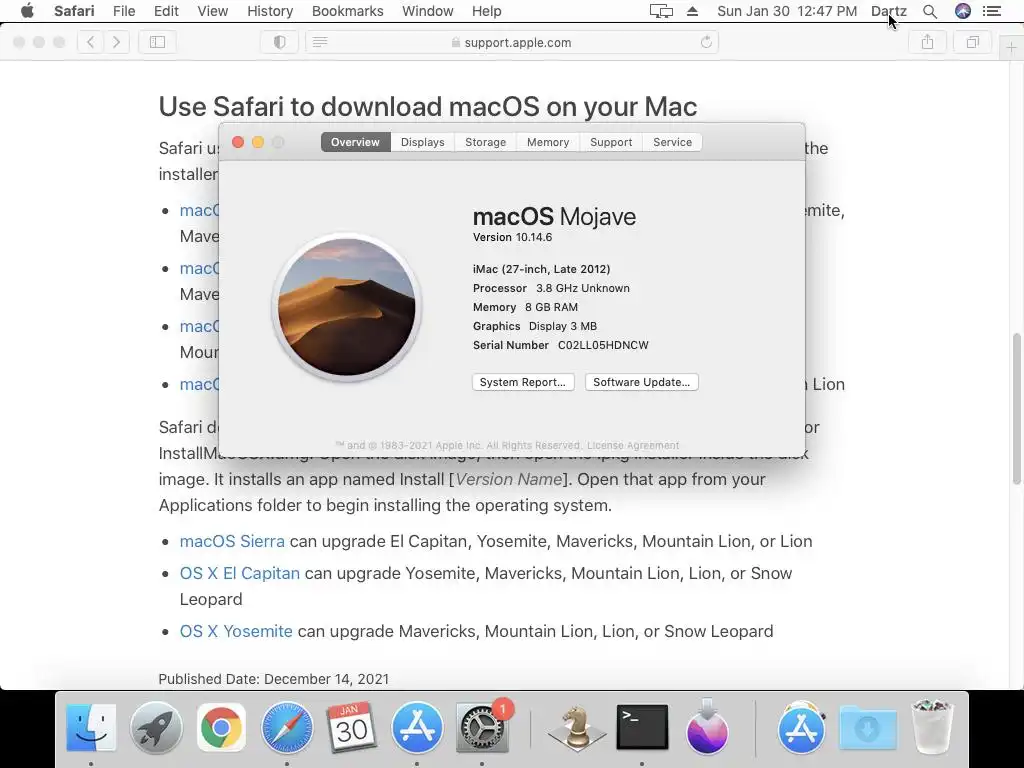This screenshot has width=1024, height=768.
Task: Open the Safari menu in menu bar
Action: (74, 11)
